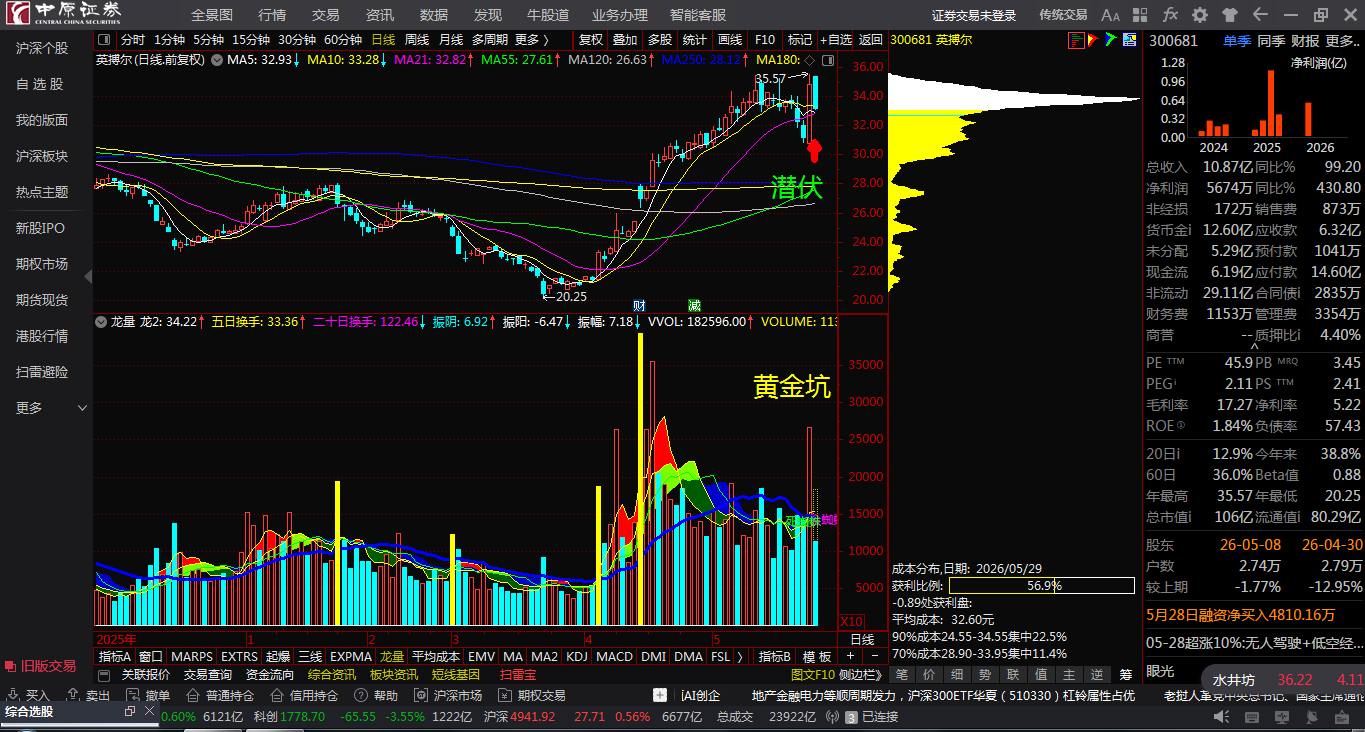
Task: Open the 资金流向 link
Action: (x=270, y=675)
